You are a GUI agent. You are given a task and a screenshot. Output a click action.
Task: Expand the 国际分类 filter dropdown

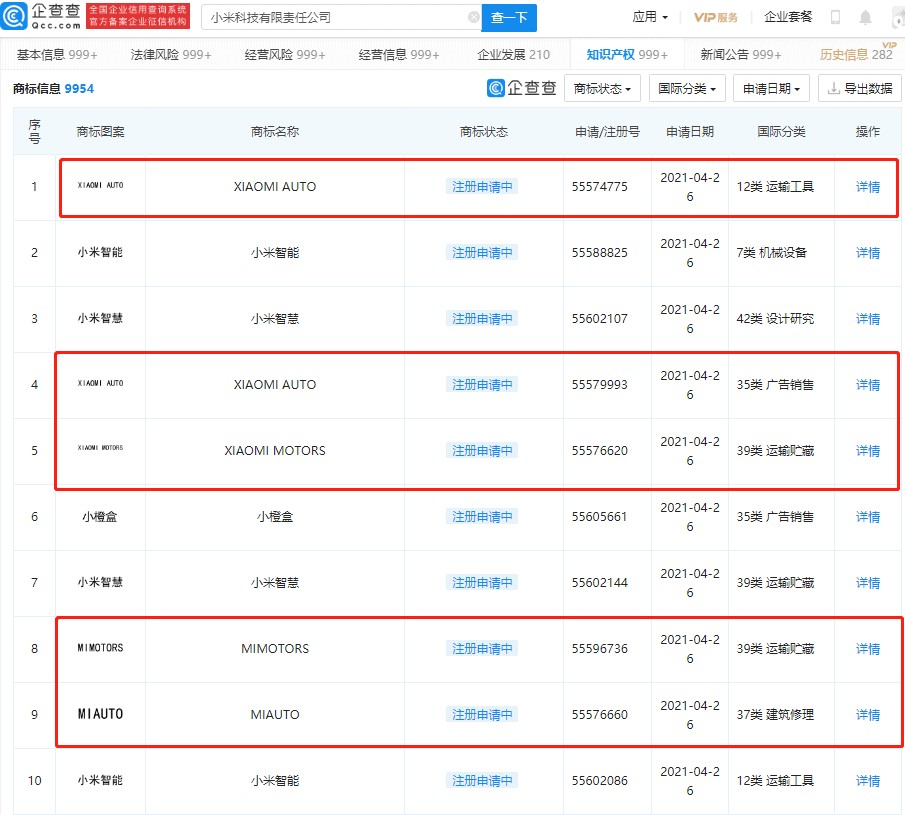tap(687, 88)
